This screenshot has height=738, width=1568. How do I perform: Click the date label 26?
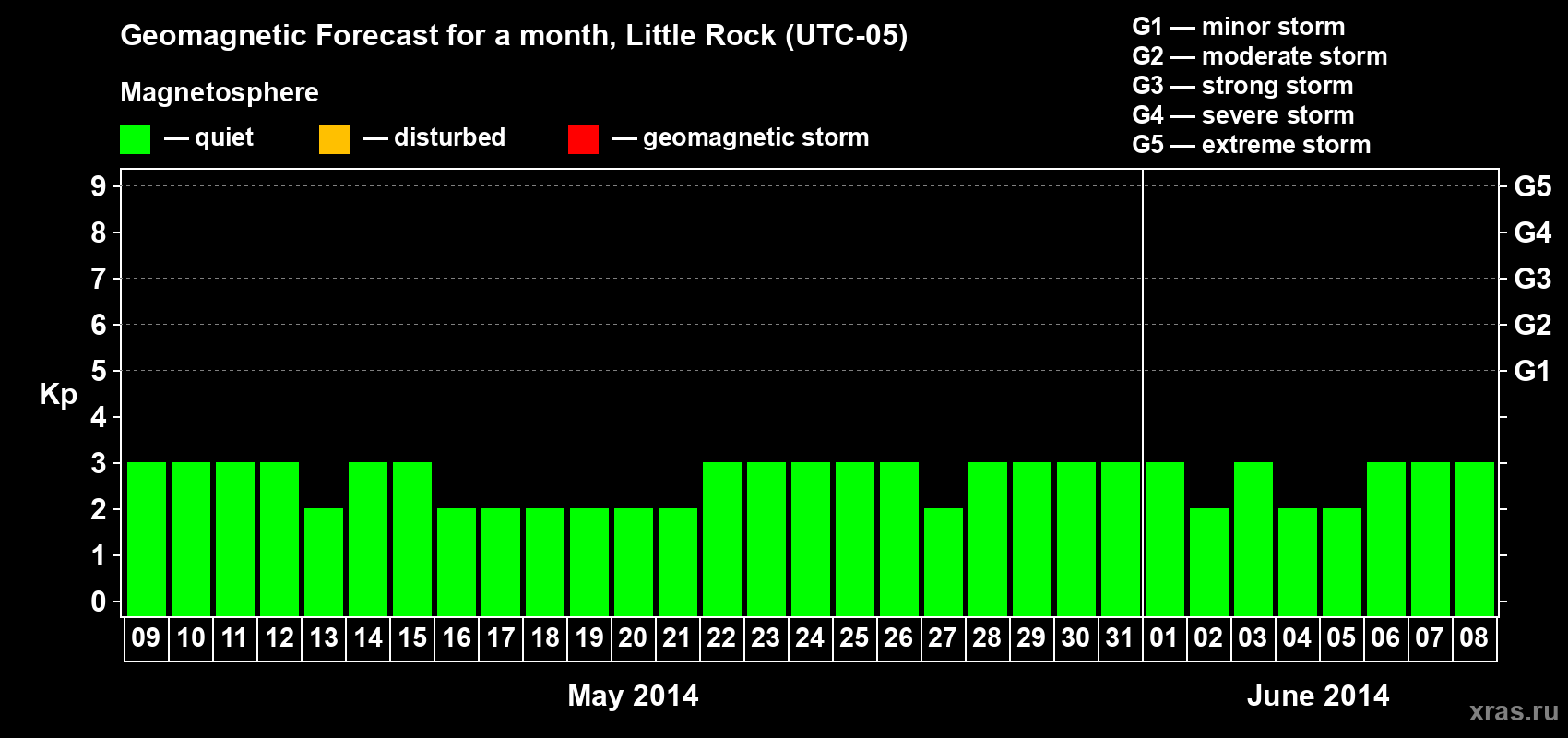(898, 638)
